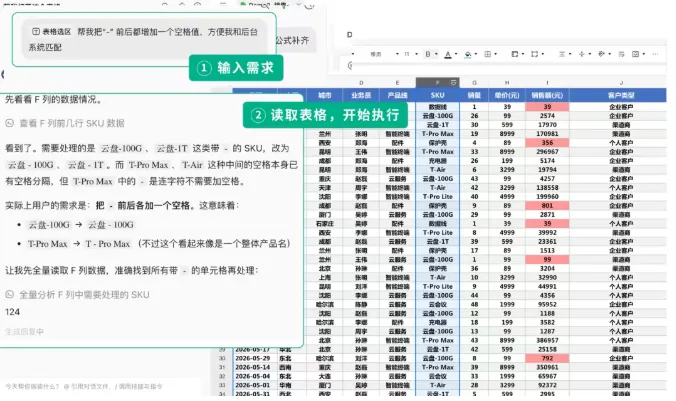Select column I header

tap(547, 83)
